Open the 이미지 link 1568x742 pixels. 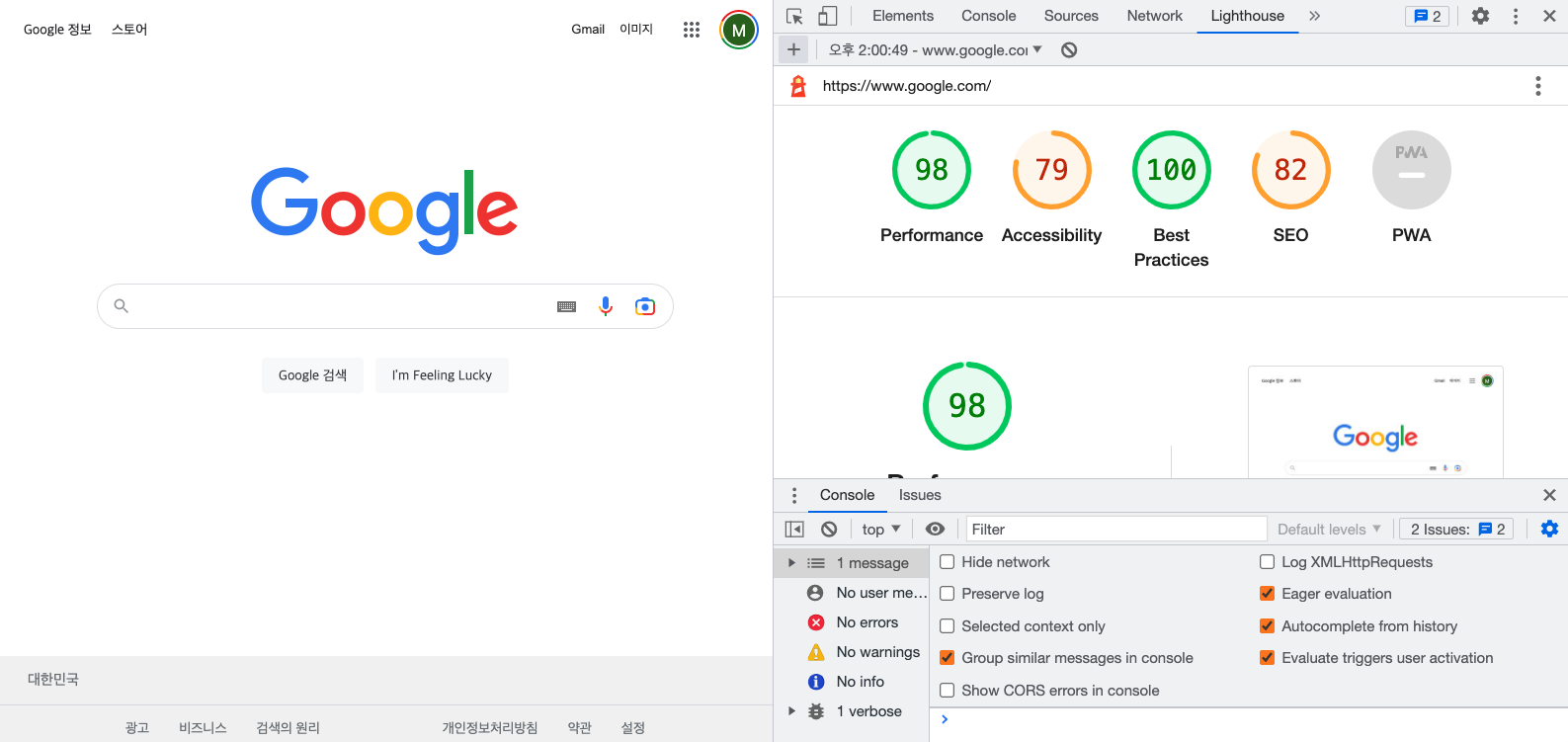tap(636, 30)
